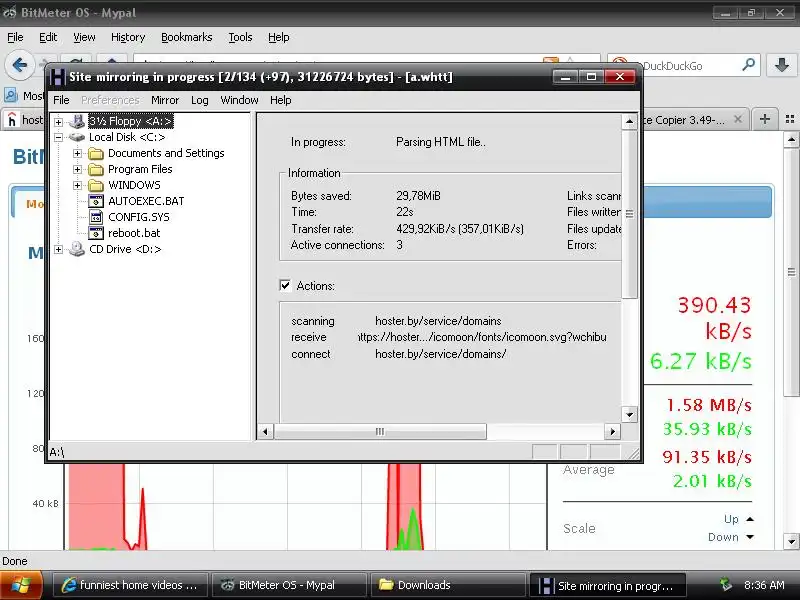Expand the Documents and Settings folder

78,153
